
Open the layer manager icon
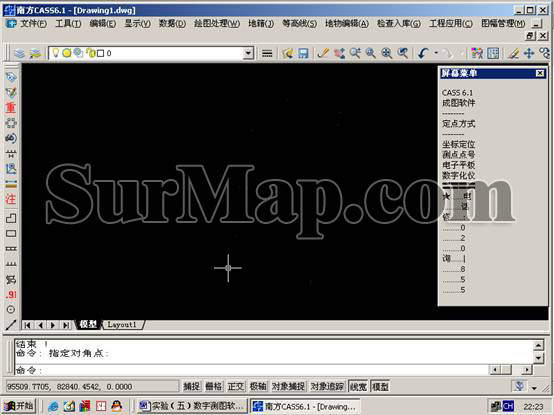coord(19,53)
